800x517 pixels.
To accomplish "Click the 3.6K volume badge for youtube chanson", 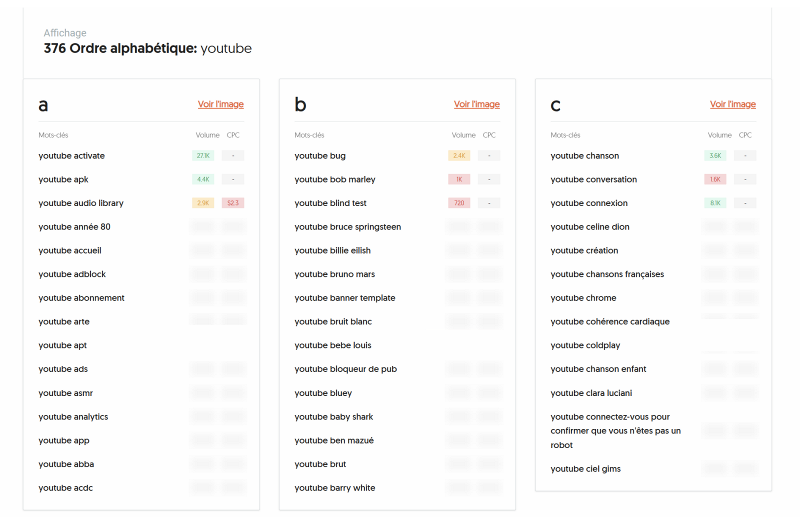I will pos(715,156).
